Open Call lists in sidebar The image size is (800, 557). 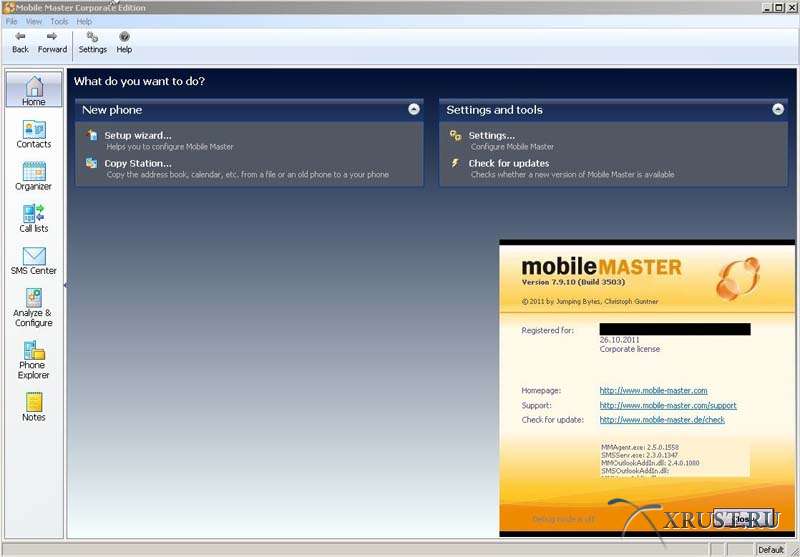[x=34, y=218]
